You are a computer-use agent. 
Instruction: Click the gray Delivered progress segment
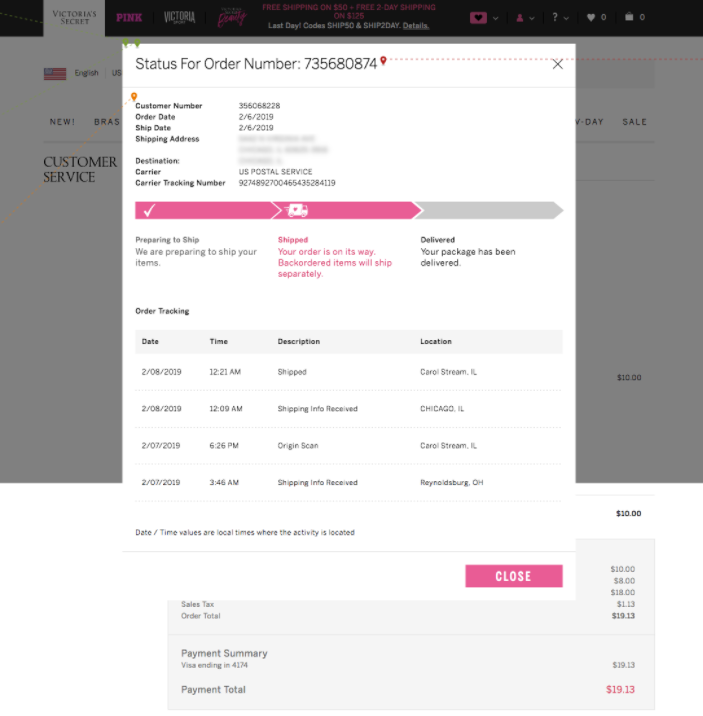point(489,211)
